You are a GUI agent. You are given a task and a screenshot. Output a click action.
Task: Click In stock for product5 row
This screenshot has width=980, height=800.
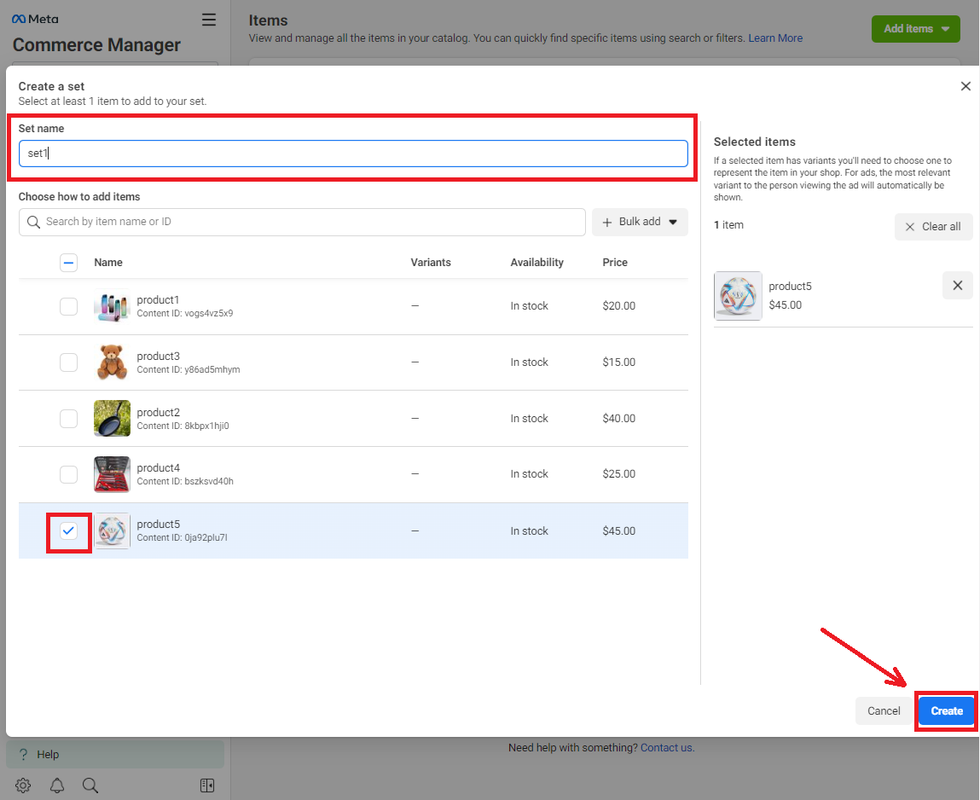click(x=529, y=531)
